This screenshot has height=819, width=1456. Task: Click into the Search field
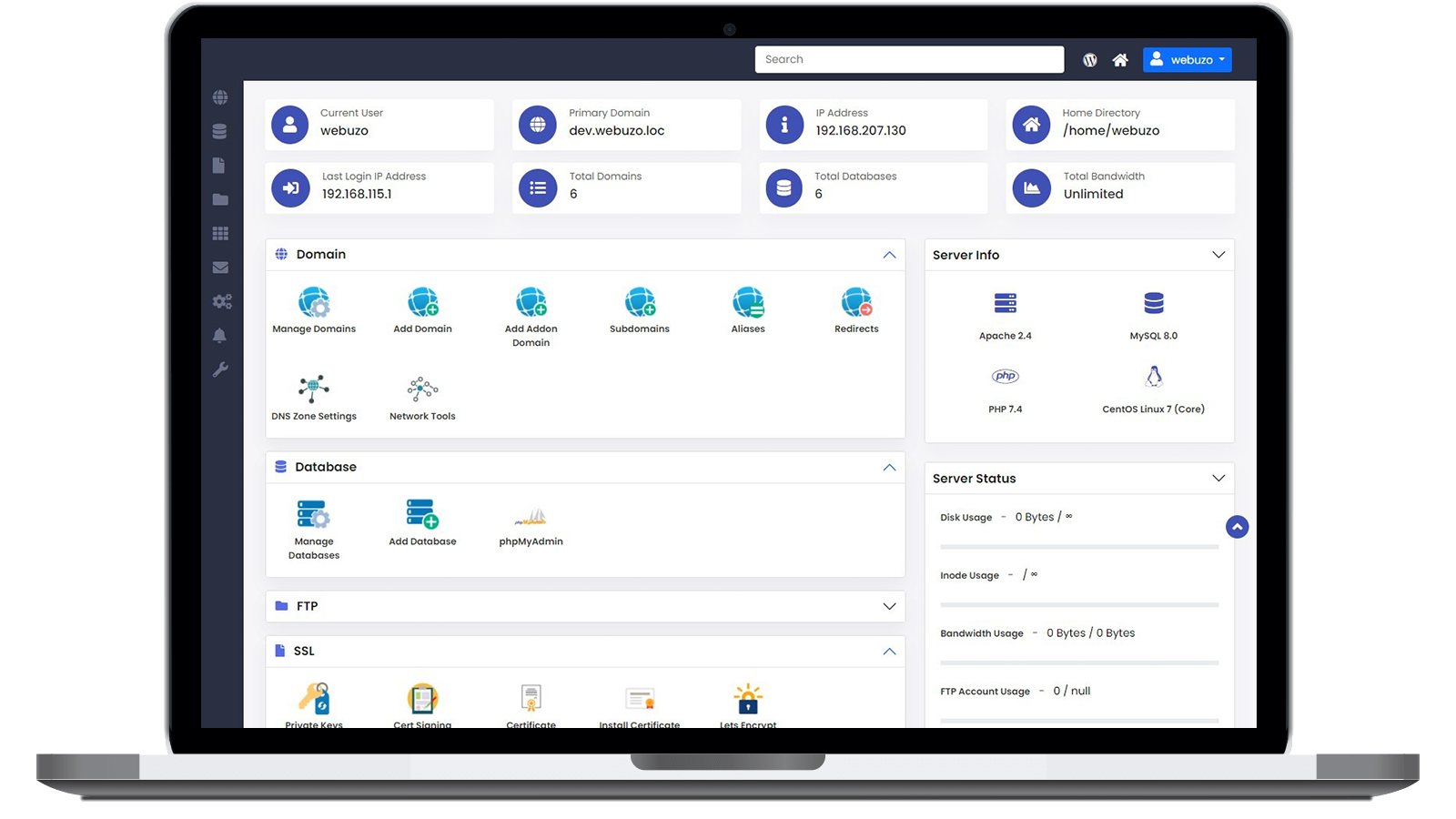point(908,60)
